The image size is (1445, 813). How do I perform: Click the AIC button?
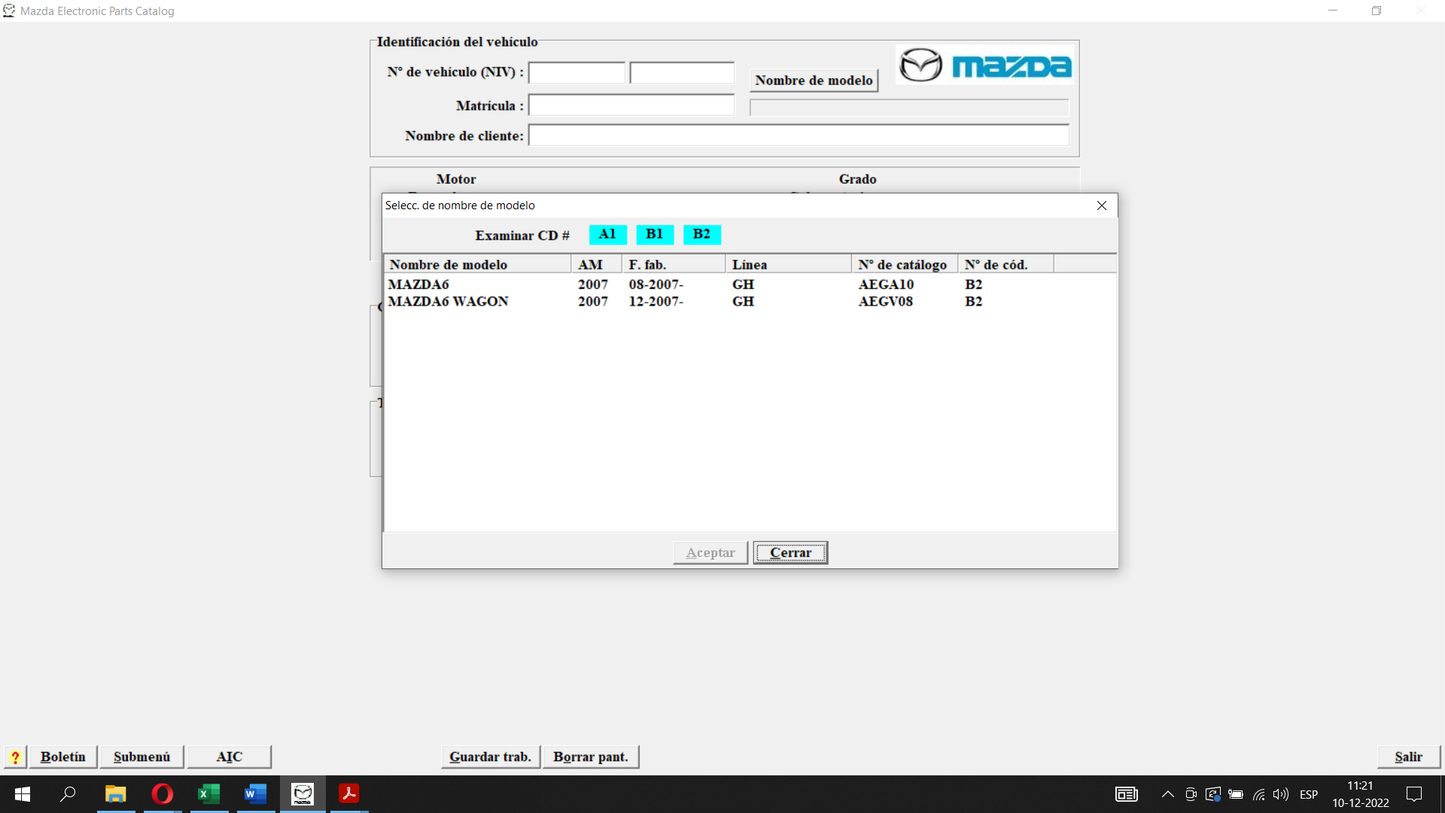229,757
